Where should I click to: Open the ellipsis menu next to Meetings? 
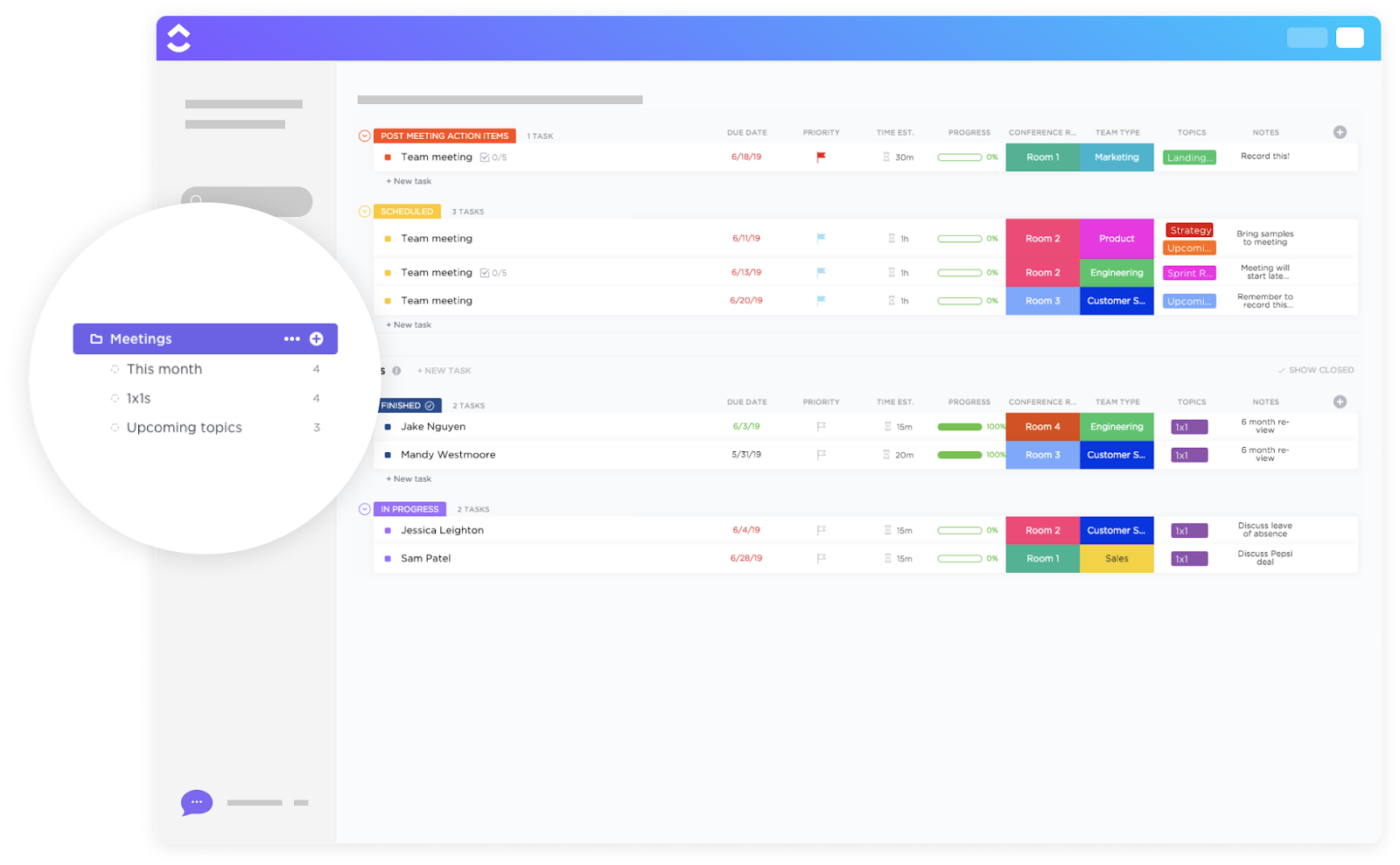291,338
